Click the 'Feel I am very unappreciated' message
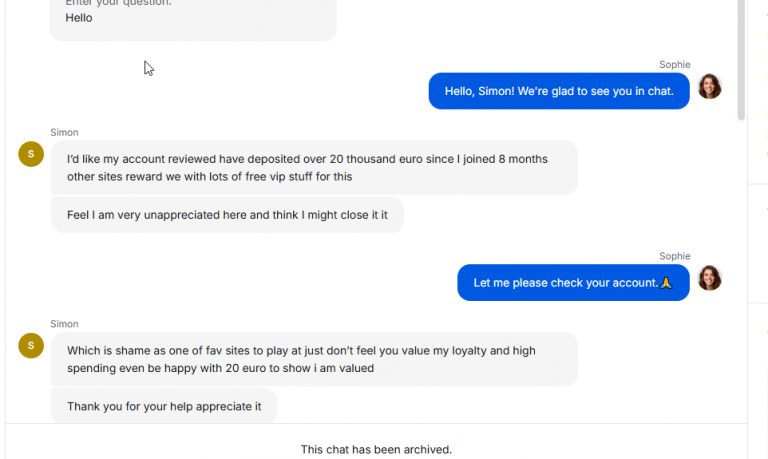The height and width of the screenshot is (459, 768). (227, 215)
